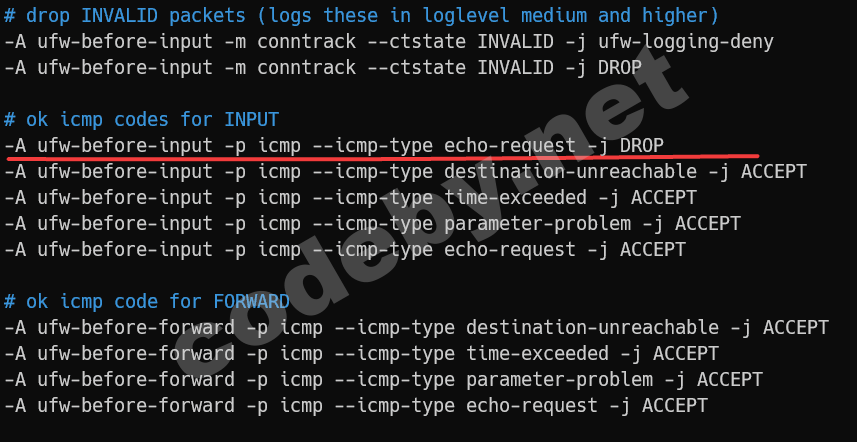Click echo-request in the underlined input rule
Screen dimensions: 857x442
point(509,146)
